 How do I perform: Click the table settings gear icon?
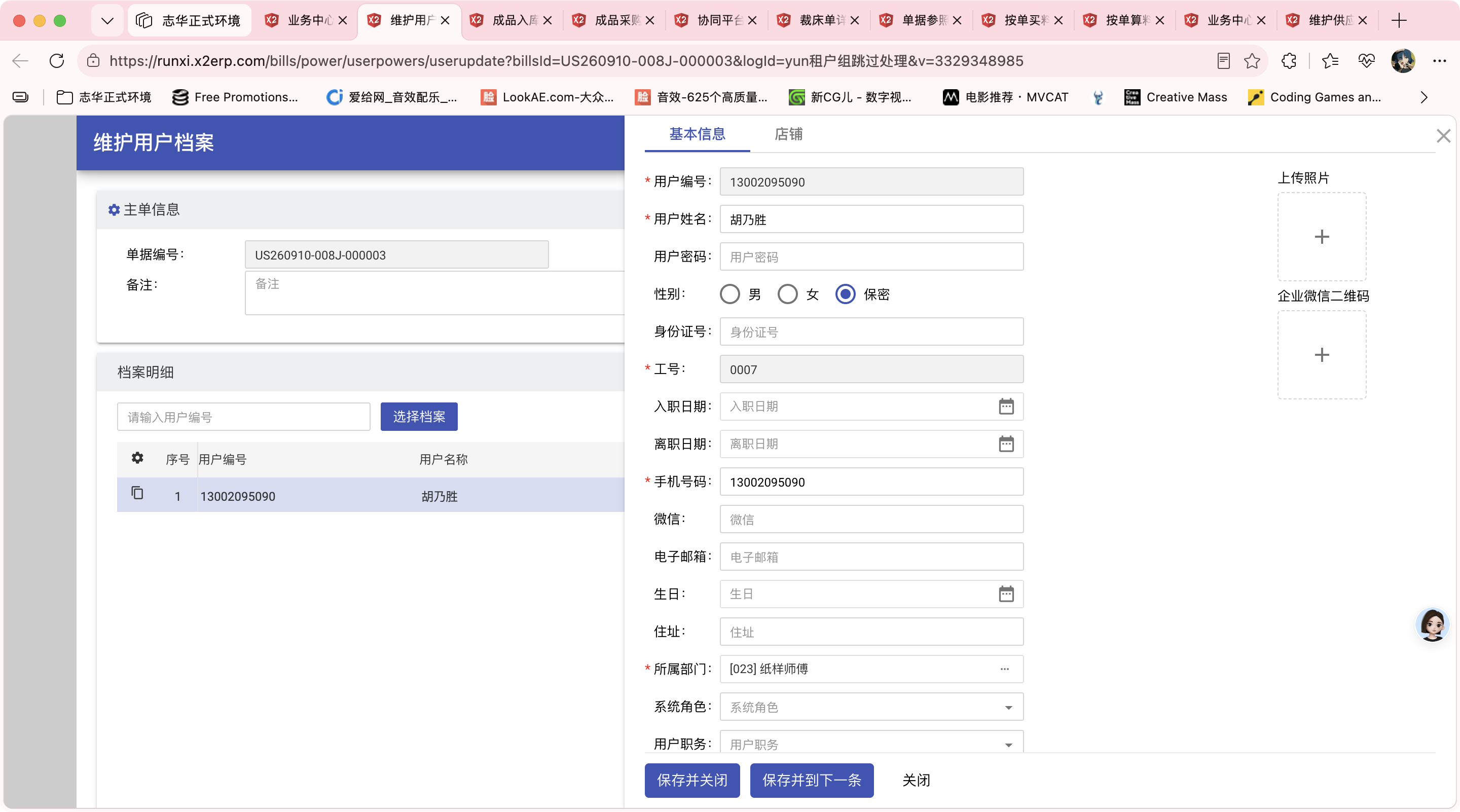(x=137, y=458)
